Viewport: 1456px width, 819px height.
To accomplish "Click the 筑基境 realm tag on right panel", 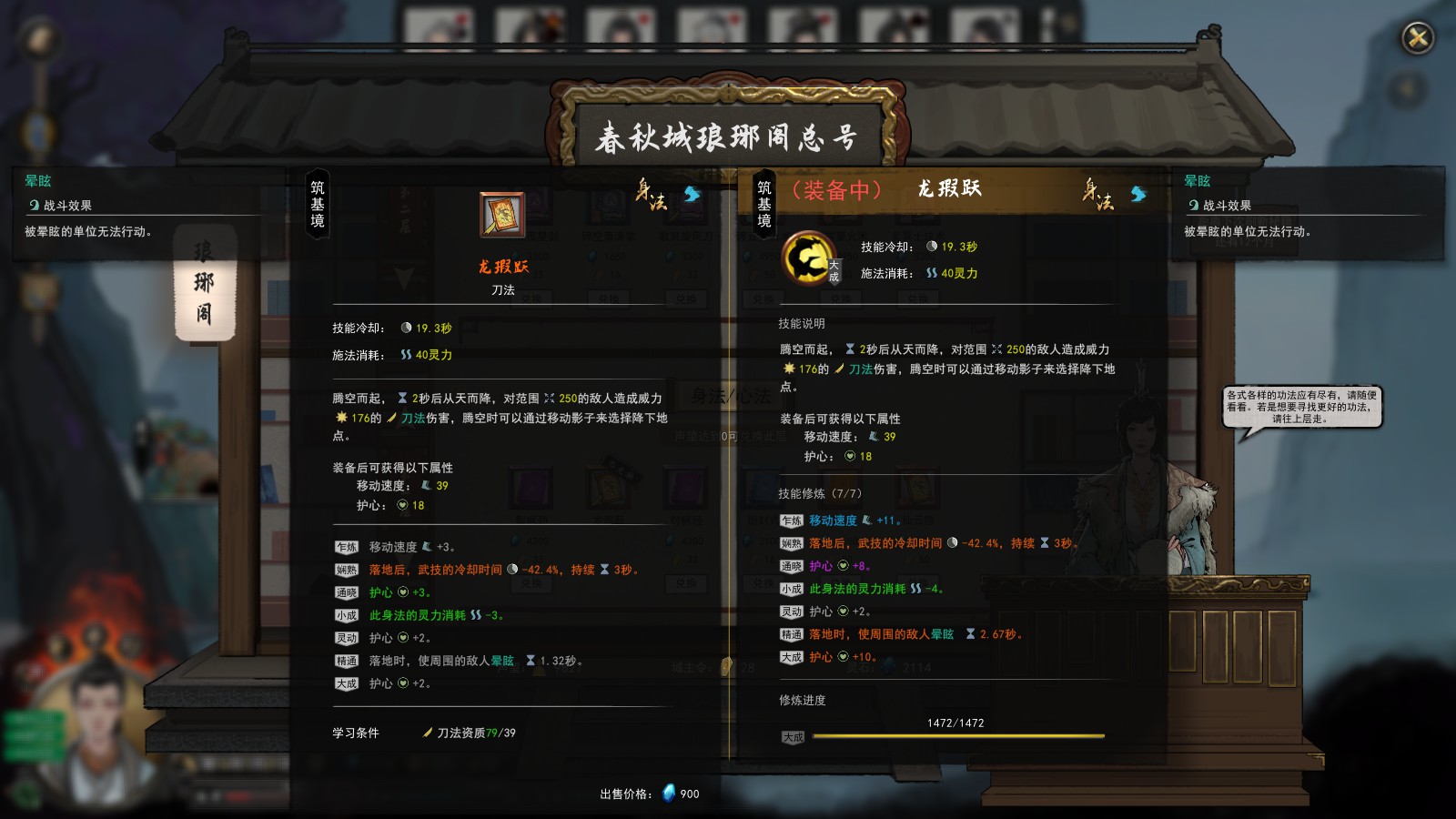I will [763, 204].
